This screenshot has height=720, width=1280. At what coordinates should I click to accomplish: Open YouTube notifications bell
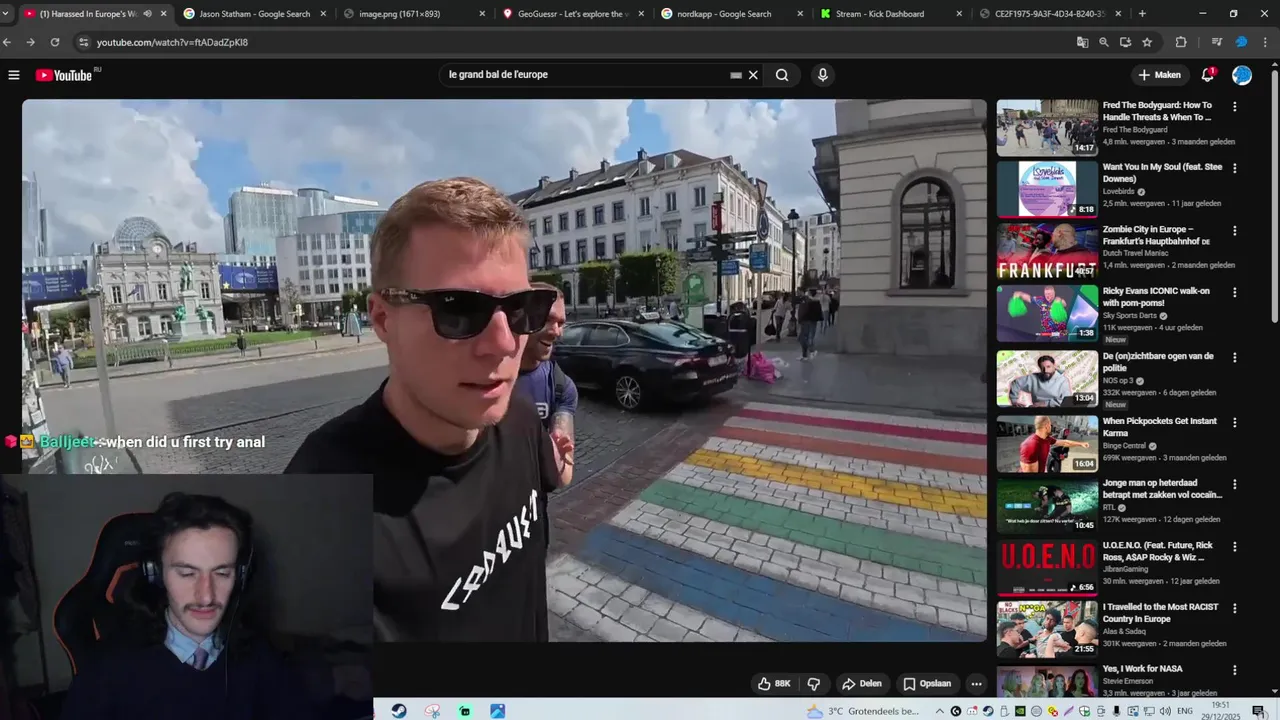point(1207,75)
